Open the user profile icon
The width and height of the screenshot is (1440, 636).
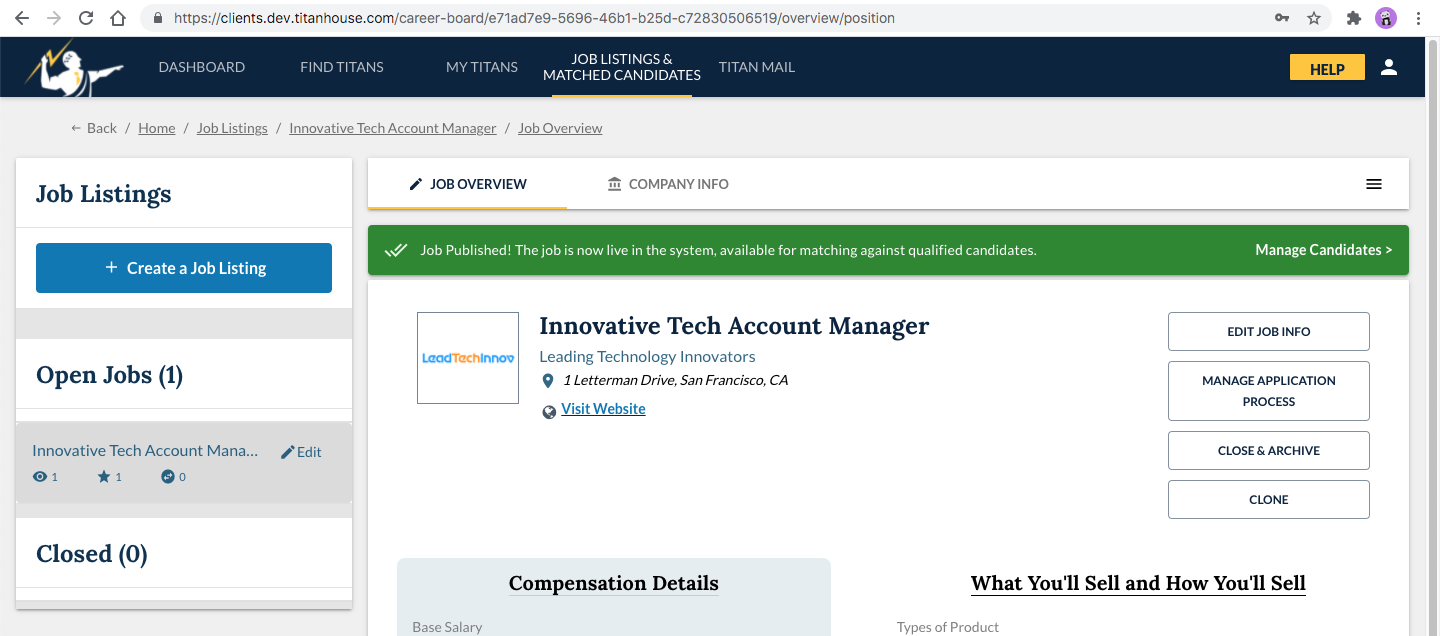click(x=1388, y=68)
